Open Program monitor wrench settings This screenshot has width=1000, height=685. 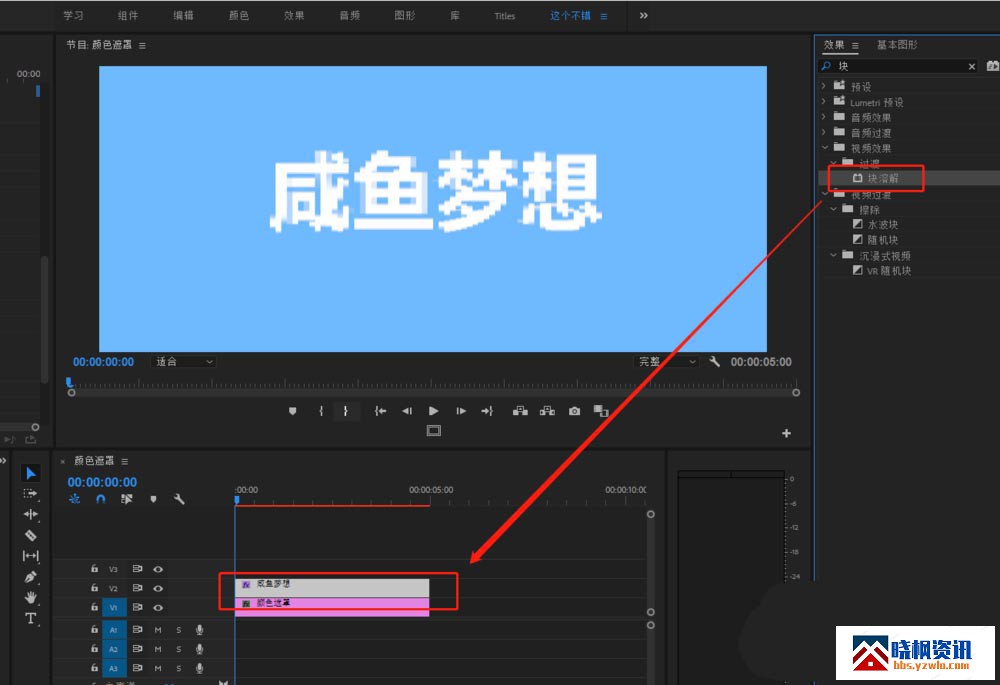pyautogui.click(x=714, y=362)
